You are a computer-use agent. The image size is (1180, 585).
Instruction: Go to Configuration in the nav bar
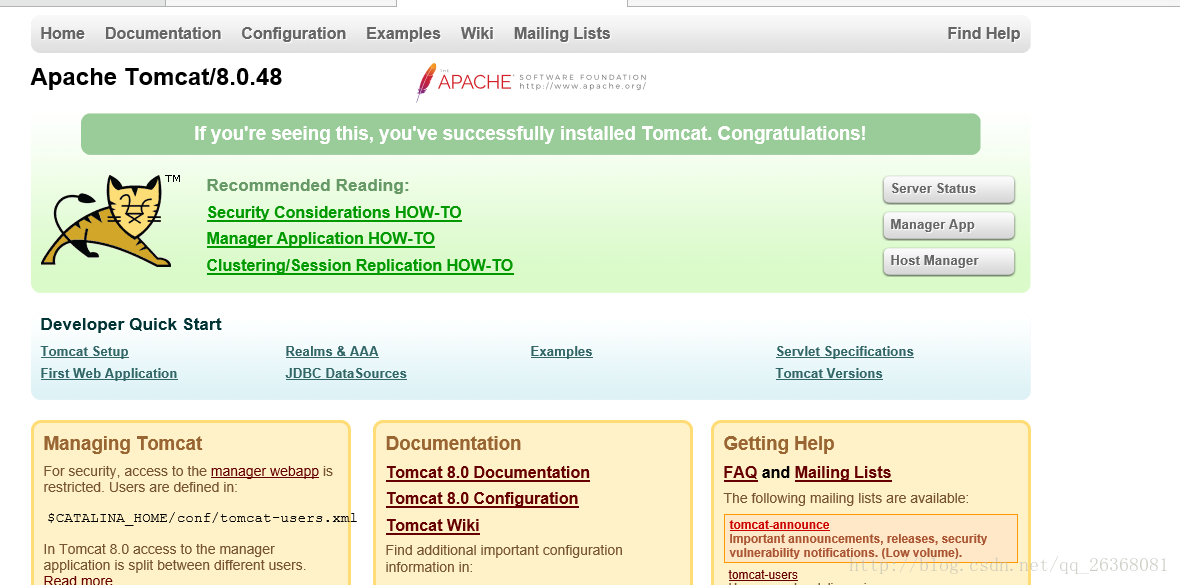pyautogui.click(x=293, y=33)
